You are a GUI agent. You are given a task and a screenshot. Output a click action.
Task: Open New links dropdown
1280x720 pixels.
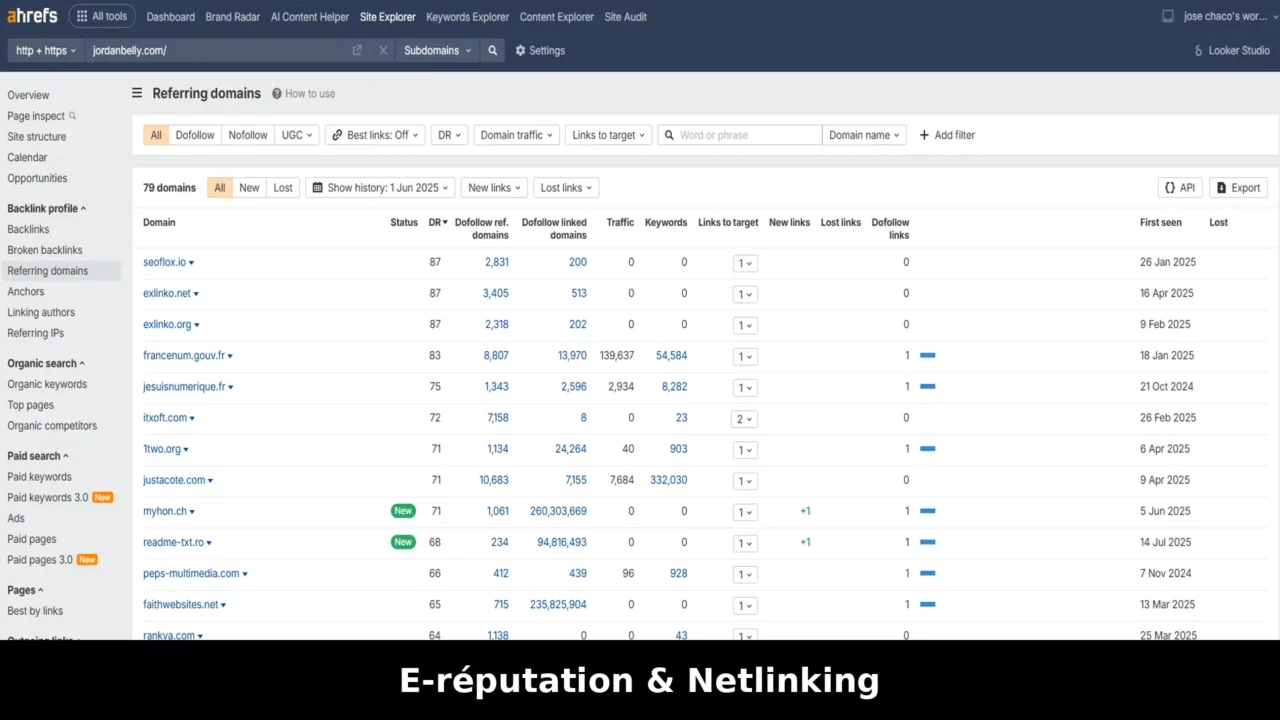point(494,187)
